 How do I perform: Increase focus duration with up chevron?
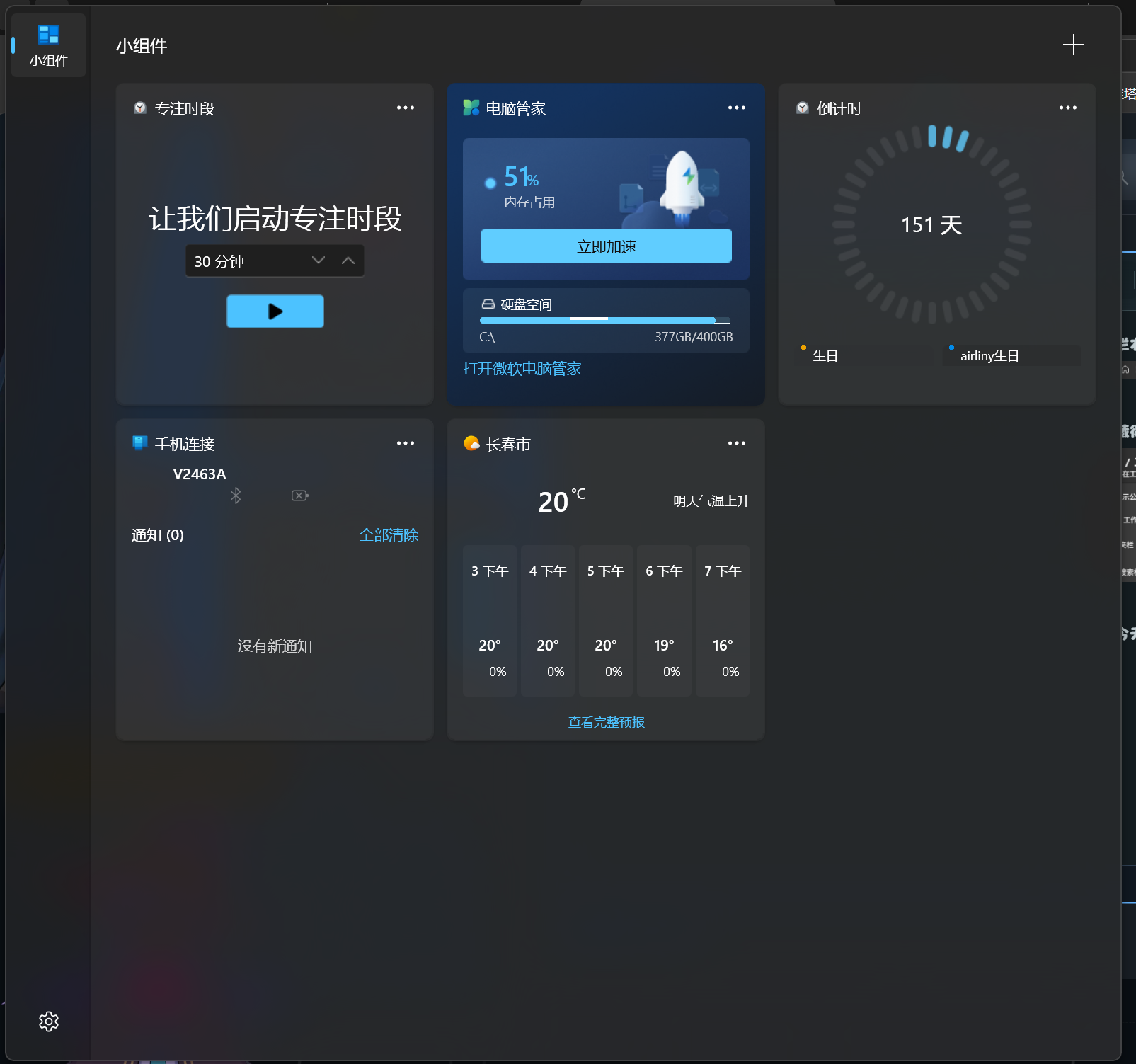coord(348,261)
